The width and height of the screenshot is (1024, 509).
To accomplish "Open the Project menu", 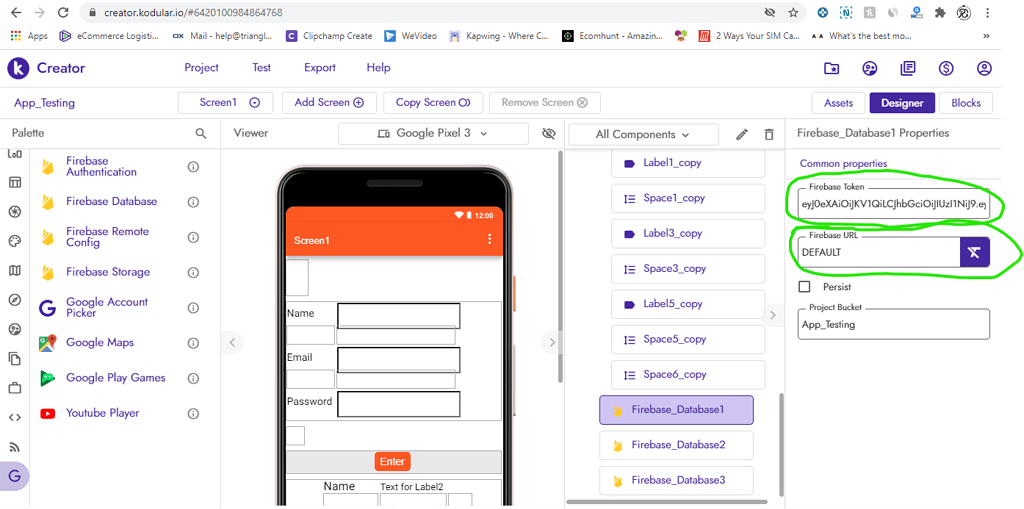I will click(x=201, y=68).
